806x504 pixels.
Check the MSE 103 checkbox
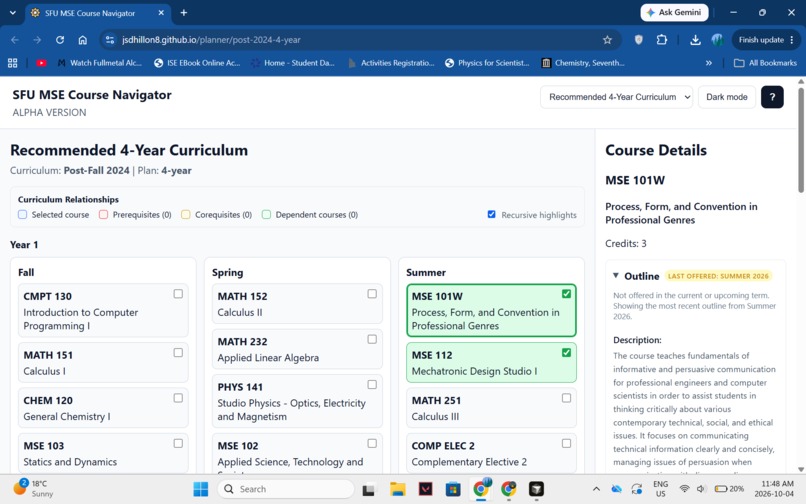tap(178, 443)
